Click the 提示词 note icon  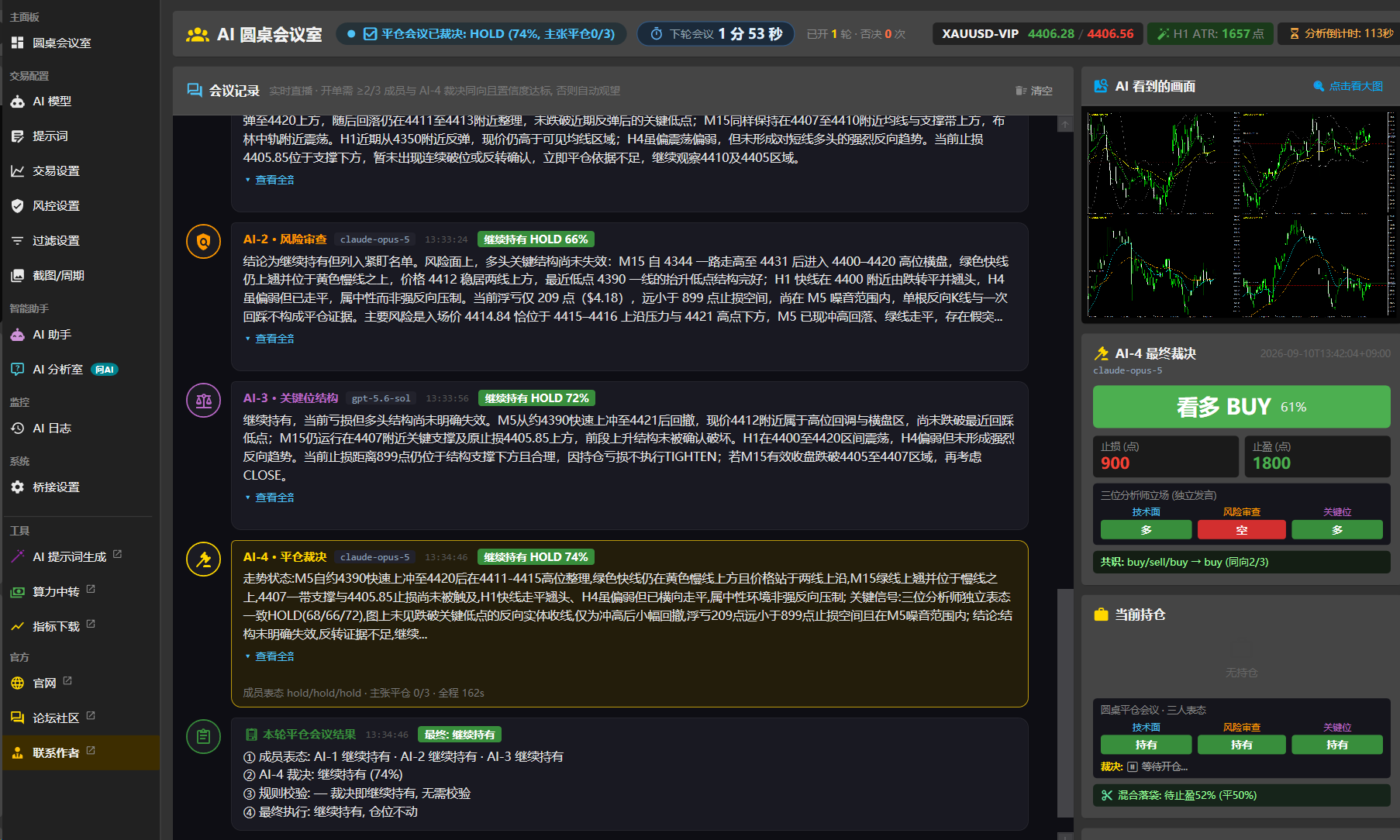click(18, 136)
